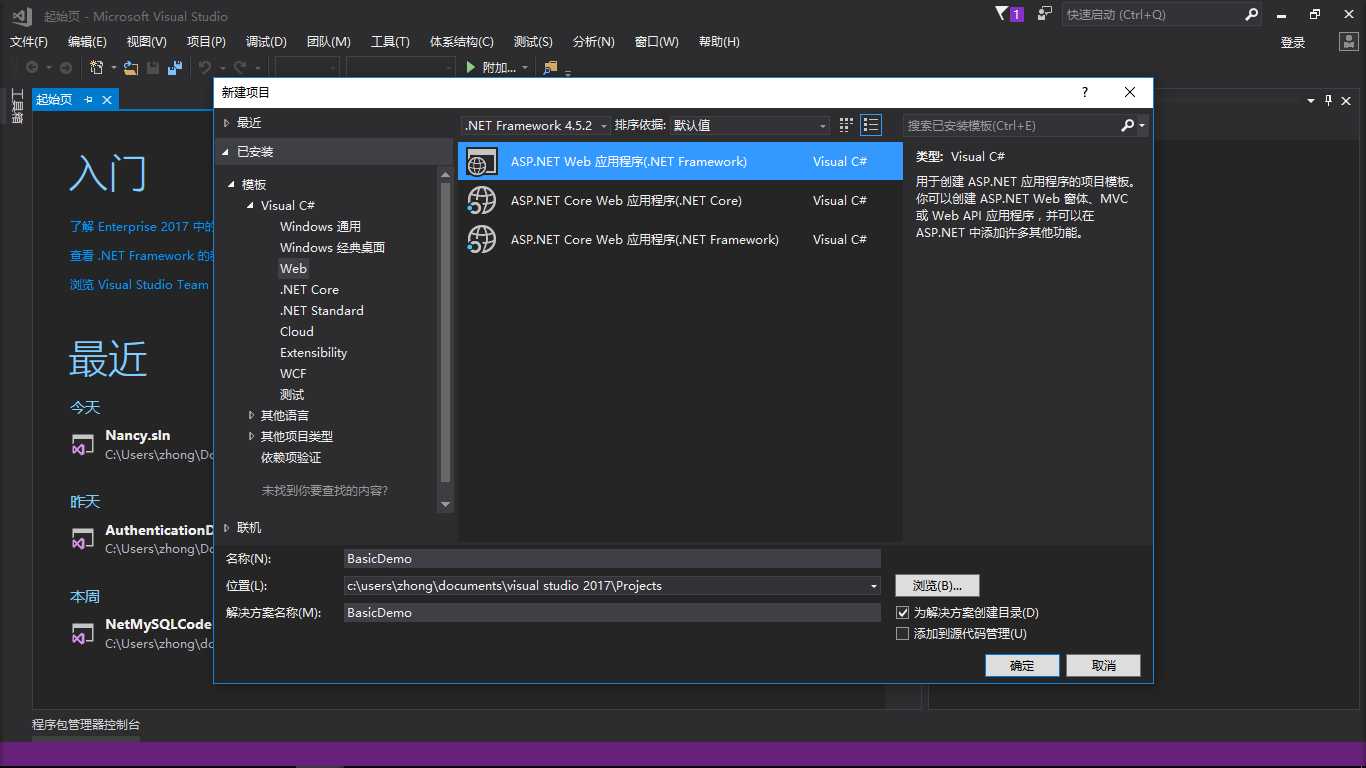Switch templates to medium list view
Image resolution: width=1366 pixels, height=768 pixels.
point(871,125)
